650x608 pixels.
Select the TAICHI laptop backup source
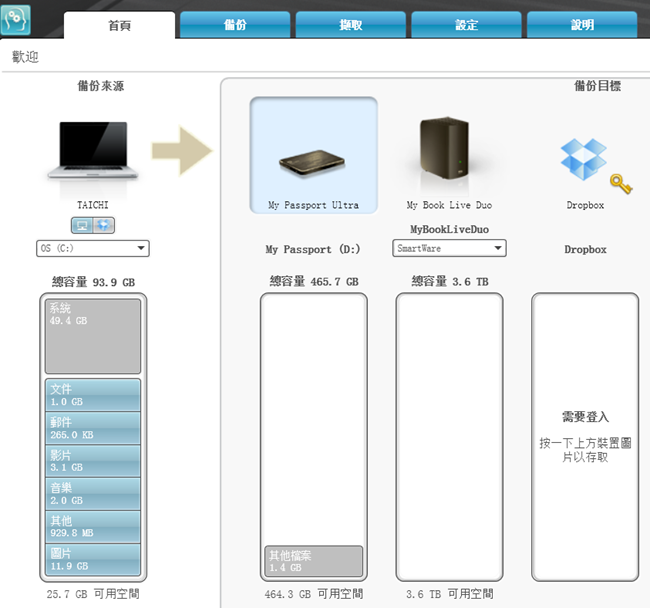(92, 152)
